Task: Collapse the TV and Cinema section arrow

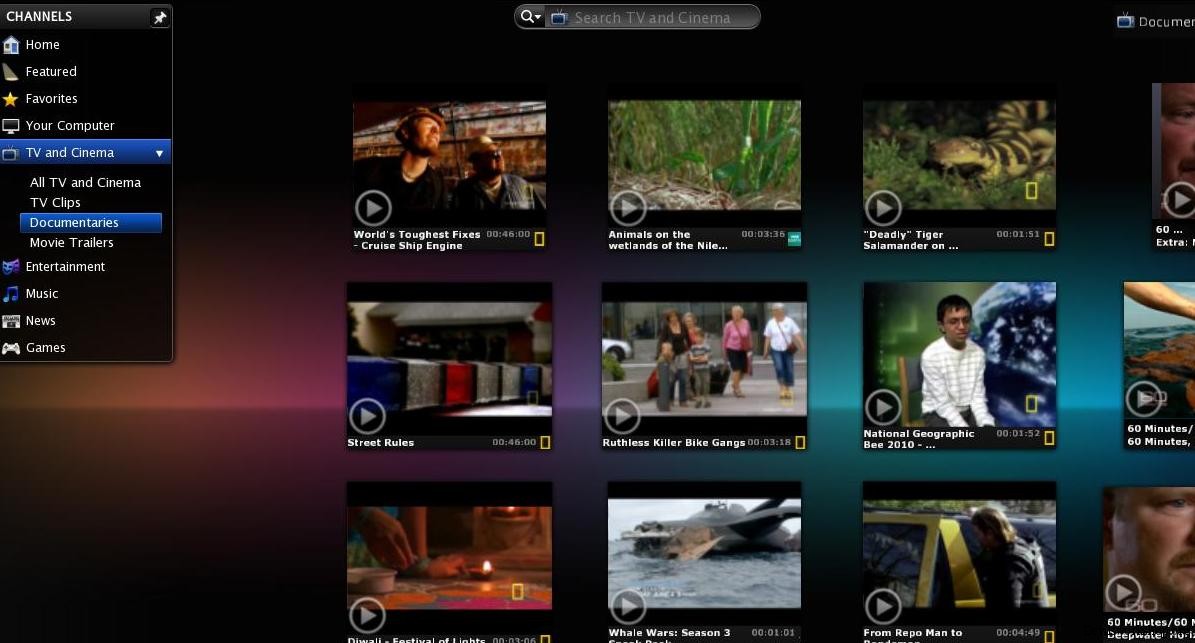Action: (159, 153)
